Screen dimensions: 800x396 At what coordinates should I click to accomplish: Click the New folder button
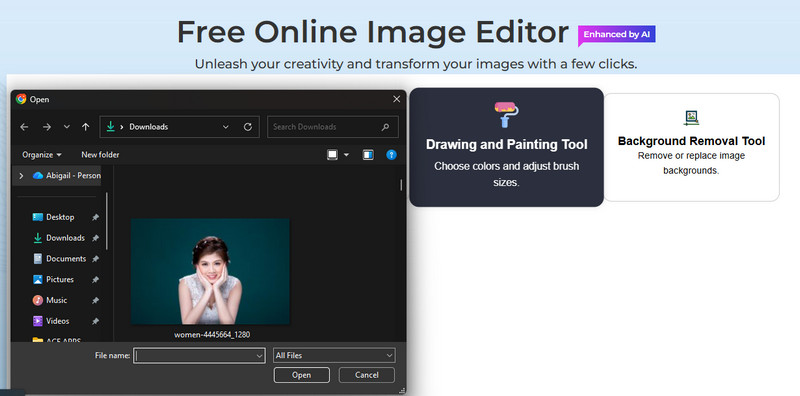pos(100,155)
